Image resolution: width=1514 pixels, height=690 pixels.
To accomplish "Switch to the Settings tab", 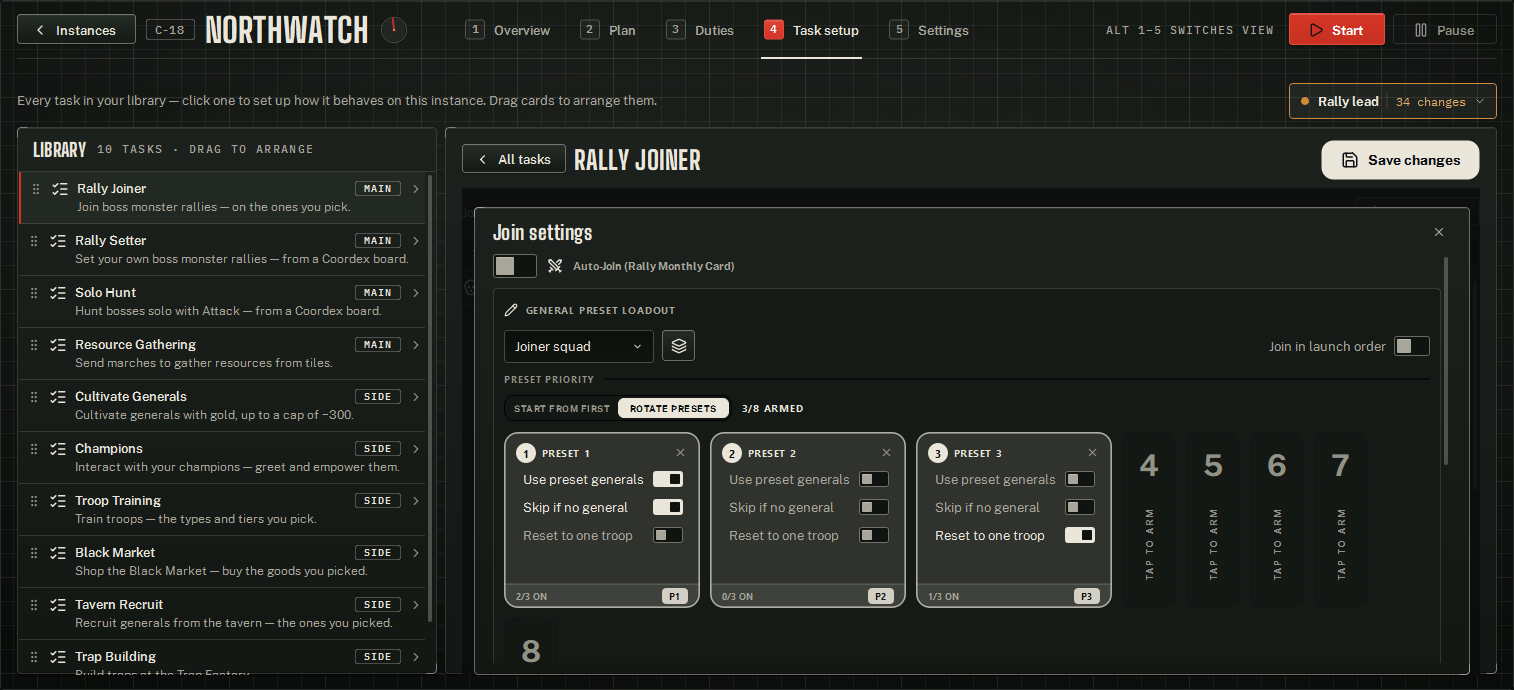I will (x=929, y=30).
